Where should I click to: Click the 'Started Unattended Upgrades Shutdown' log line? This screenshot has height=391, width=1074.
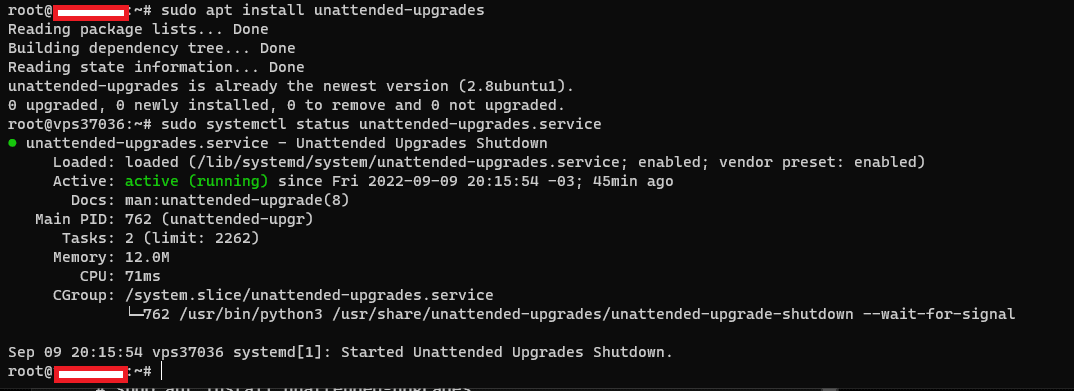pos(507,353)
